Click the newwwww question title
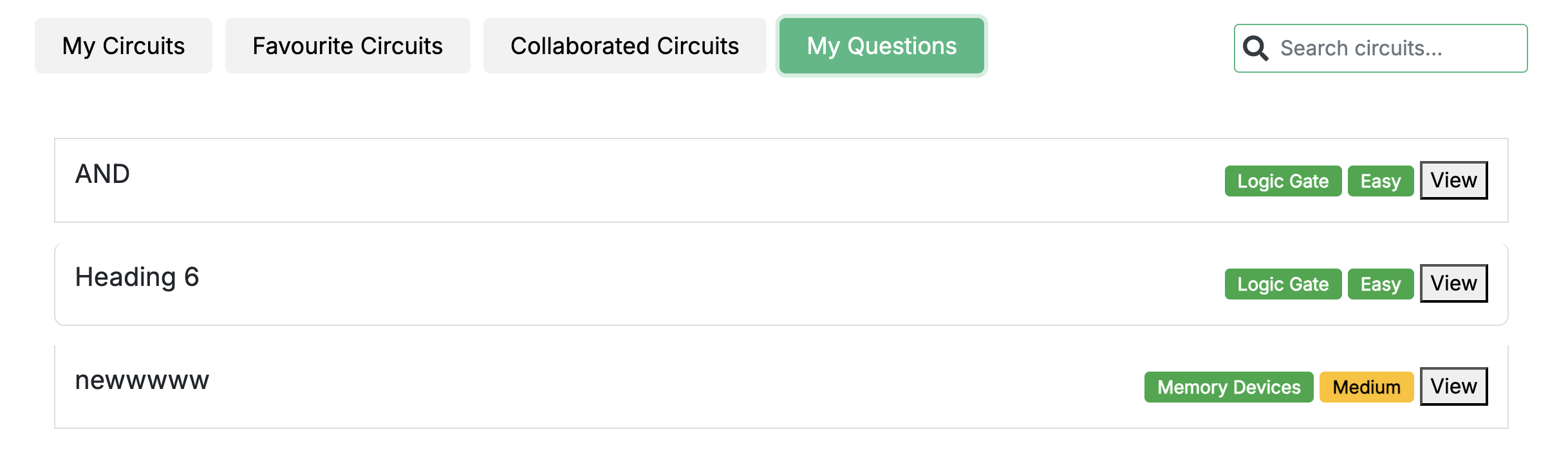Viewport: 1568px width, 465px height. (x=142, y=380)
